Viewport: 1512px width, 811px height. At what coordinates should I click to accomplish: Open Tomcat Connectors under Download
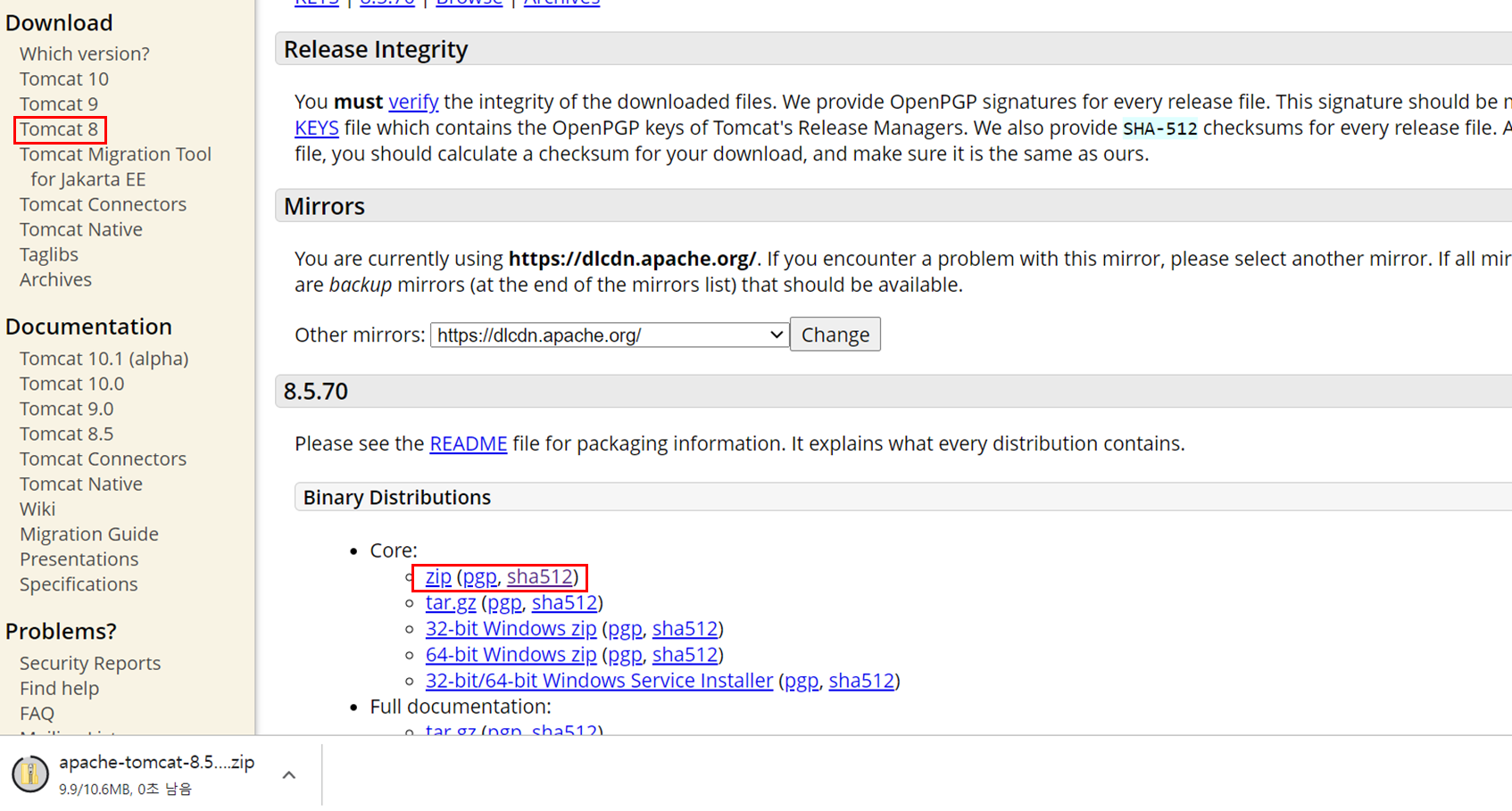coord(103,204)
